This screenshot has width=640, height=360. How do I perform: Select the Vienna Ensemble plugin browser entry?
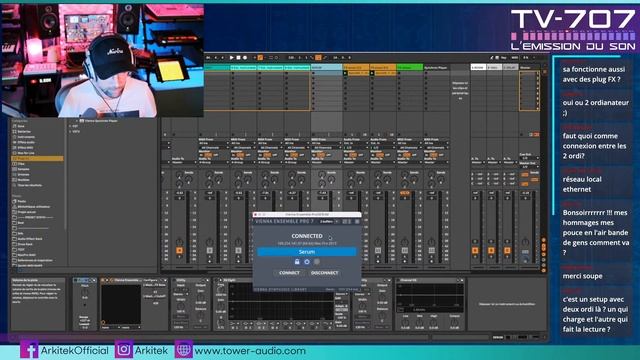coord(98,121)
